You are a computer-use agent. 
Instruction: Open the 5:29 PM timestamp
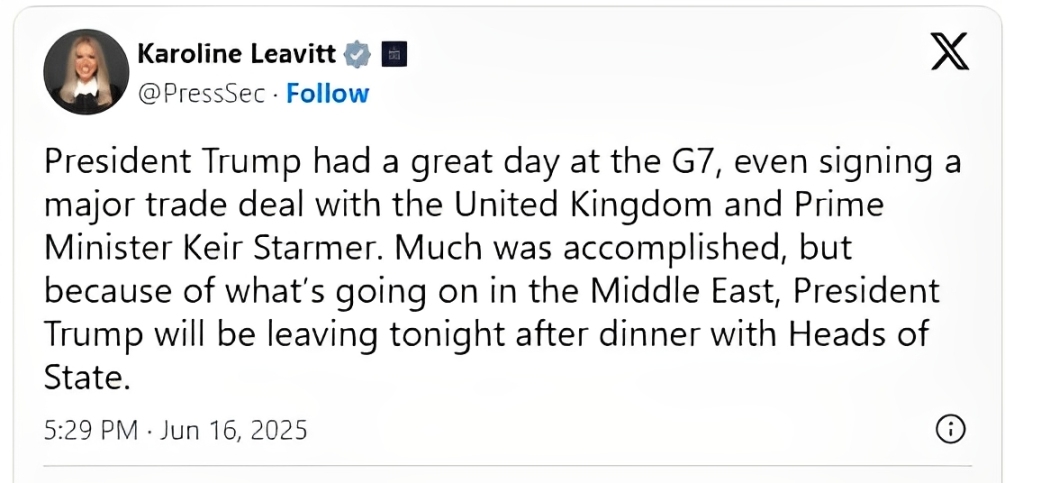[x=91, y=431]
